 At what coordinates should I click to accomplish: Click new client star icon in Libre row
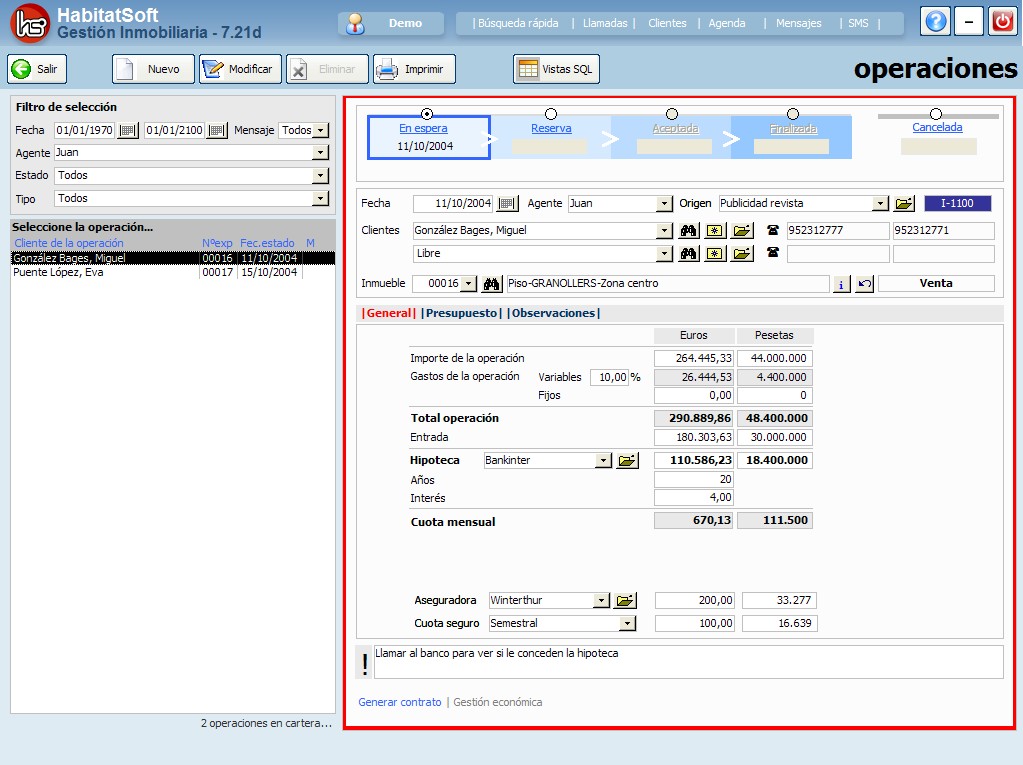(714, 253)
